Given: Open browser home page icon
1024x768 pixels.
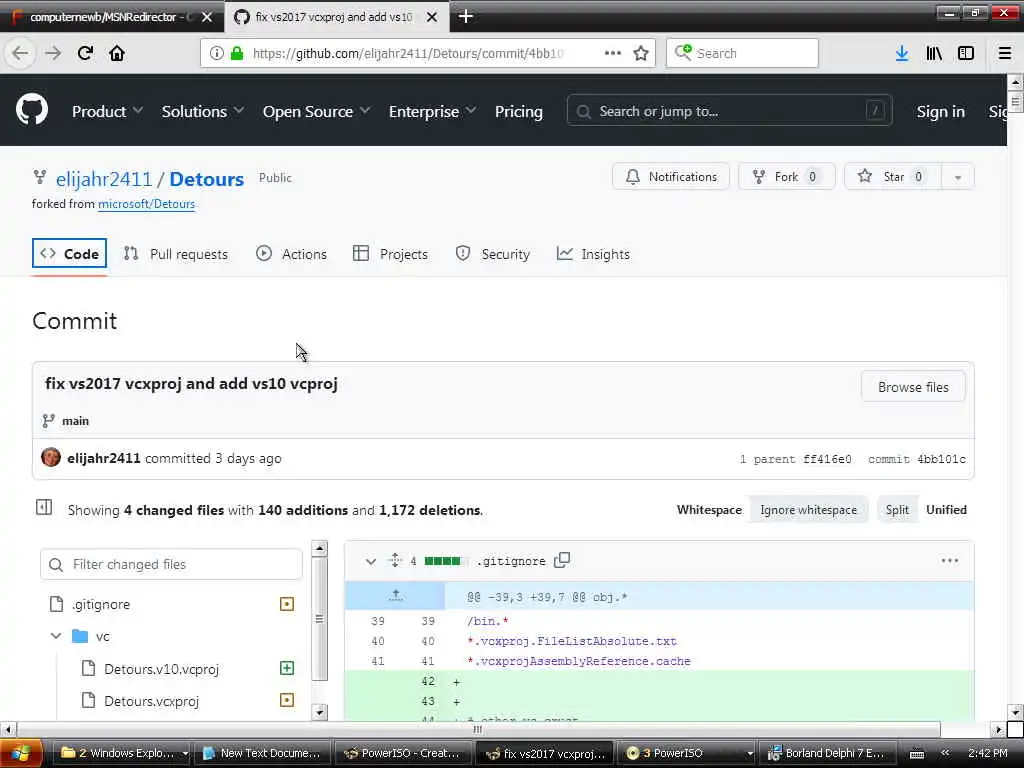Looking at the screenshot, I should click(x=117, y=53).
